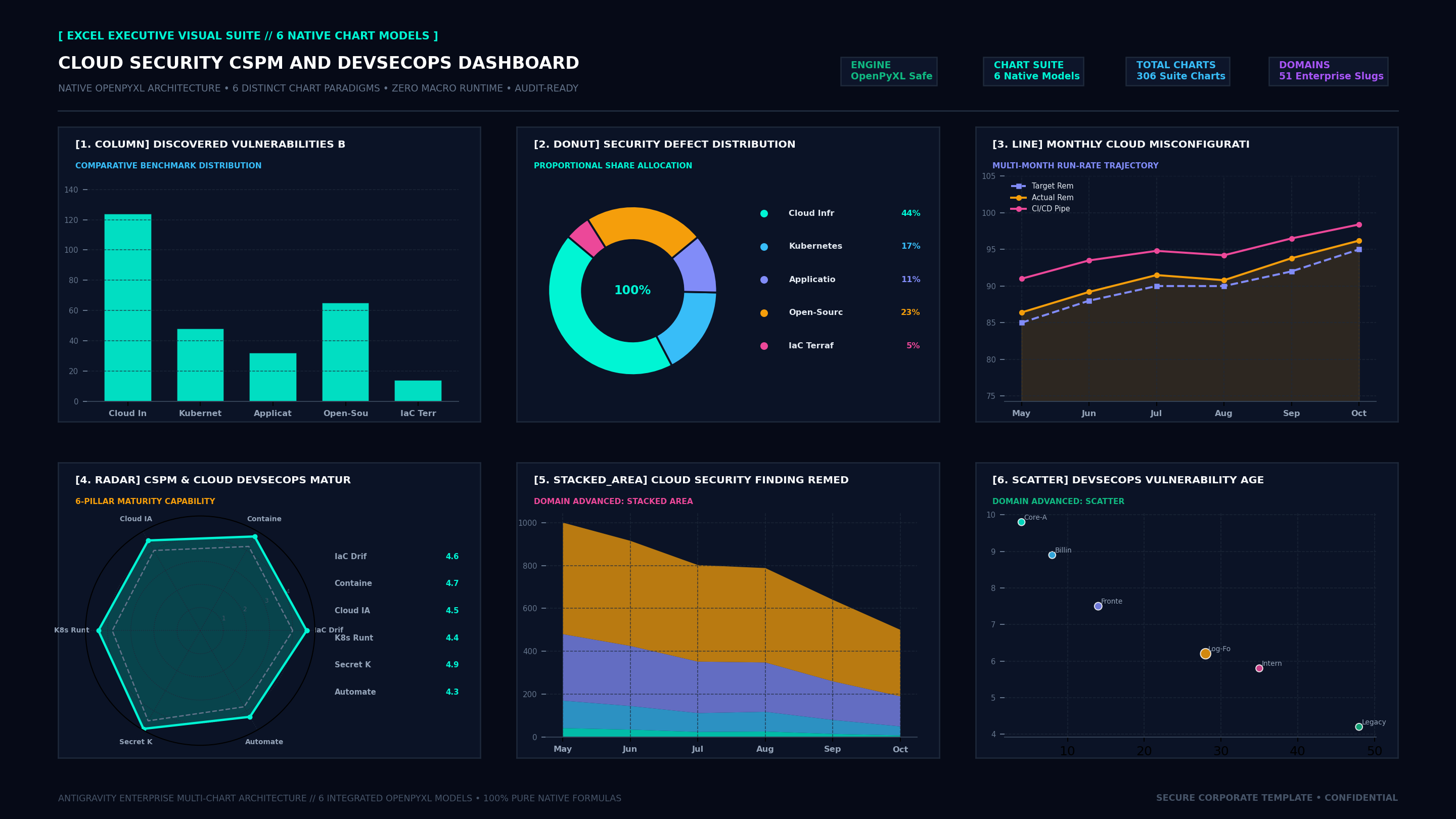The width and height of the screenshot is (1456, 819).
Task: Click the Cloud Infr legend color dot
Action: pyautogui.click(x=764, y=214)
